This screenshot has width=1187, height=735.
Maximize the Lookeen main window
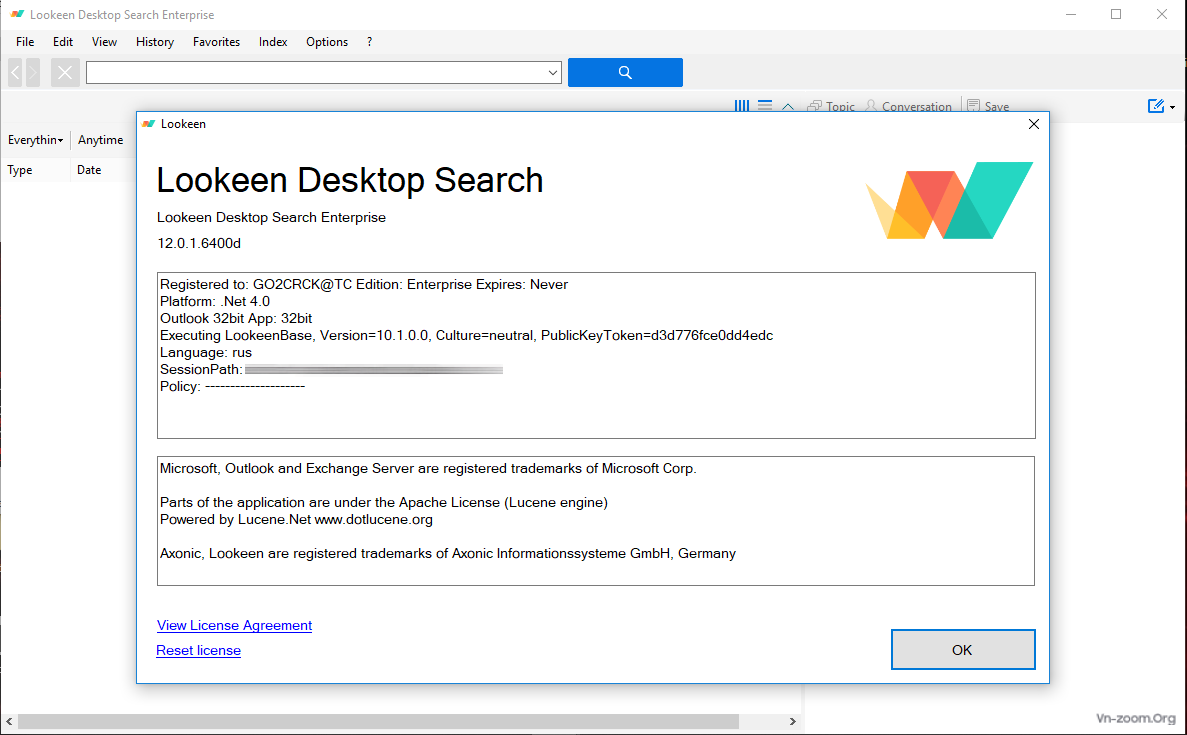pyautogui.click(x=1116, y=14)
